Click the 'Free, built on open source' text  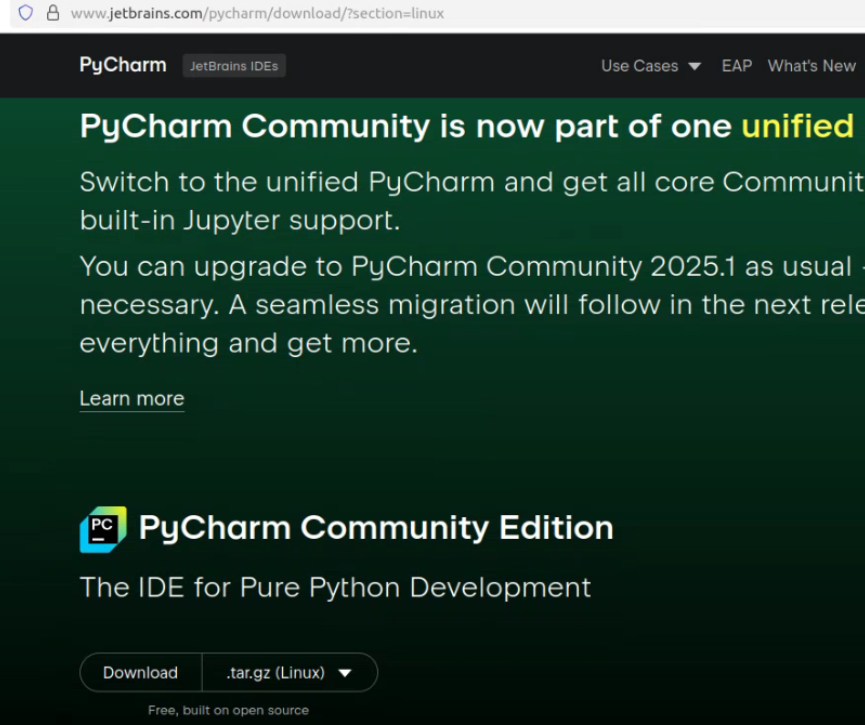tap(228, 710)
